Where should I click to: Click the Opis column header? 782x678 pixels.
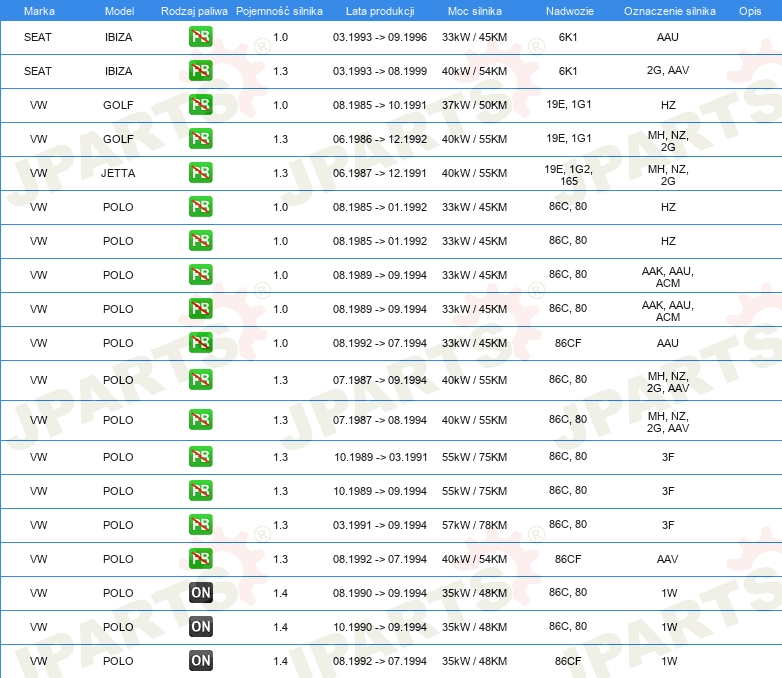click(x=749, y=10)
